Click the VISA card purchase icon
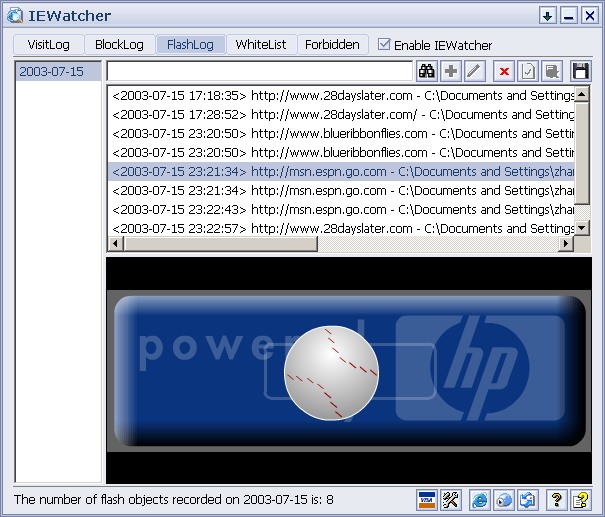This screenshot has height=517, width=605. point(426,500)
